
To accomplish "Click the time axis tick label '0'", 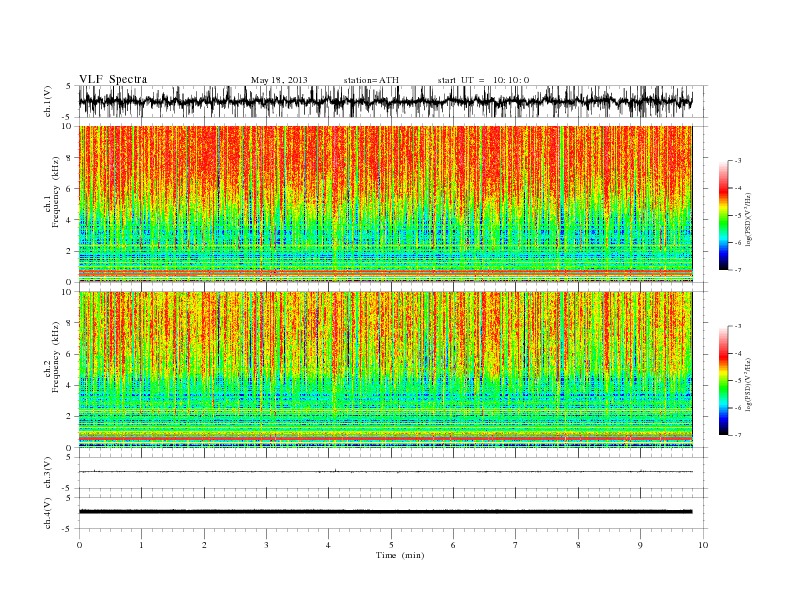I will click(x=79, y=545).
